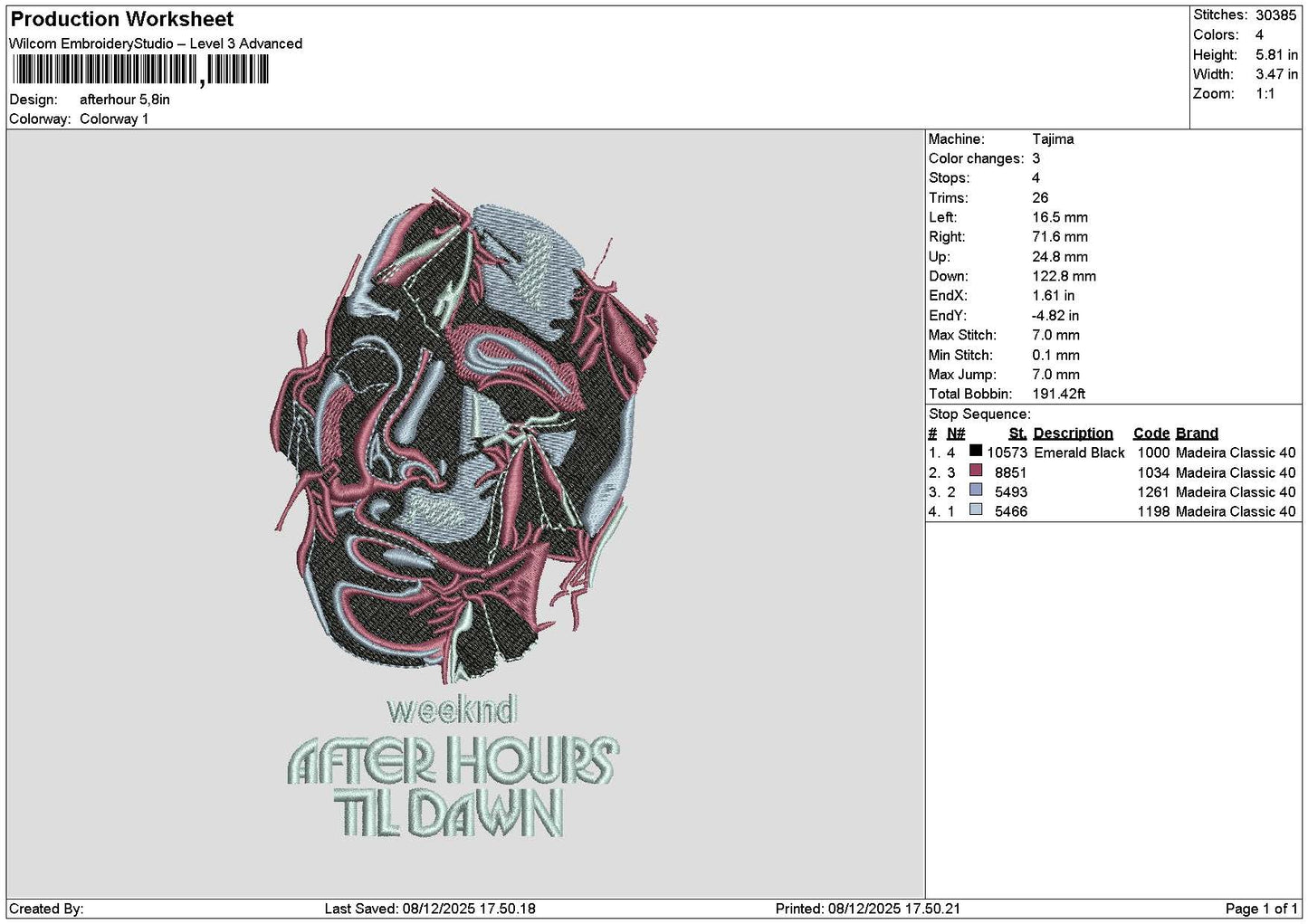Click the 'Description' column header
Viewport: 1308px width, 924px height.
pyautogui.click(x=1073, y=433)
